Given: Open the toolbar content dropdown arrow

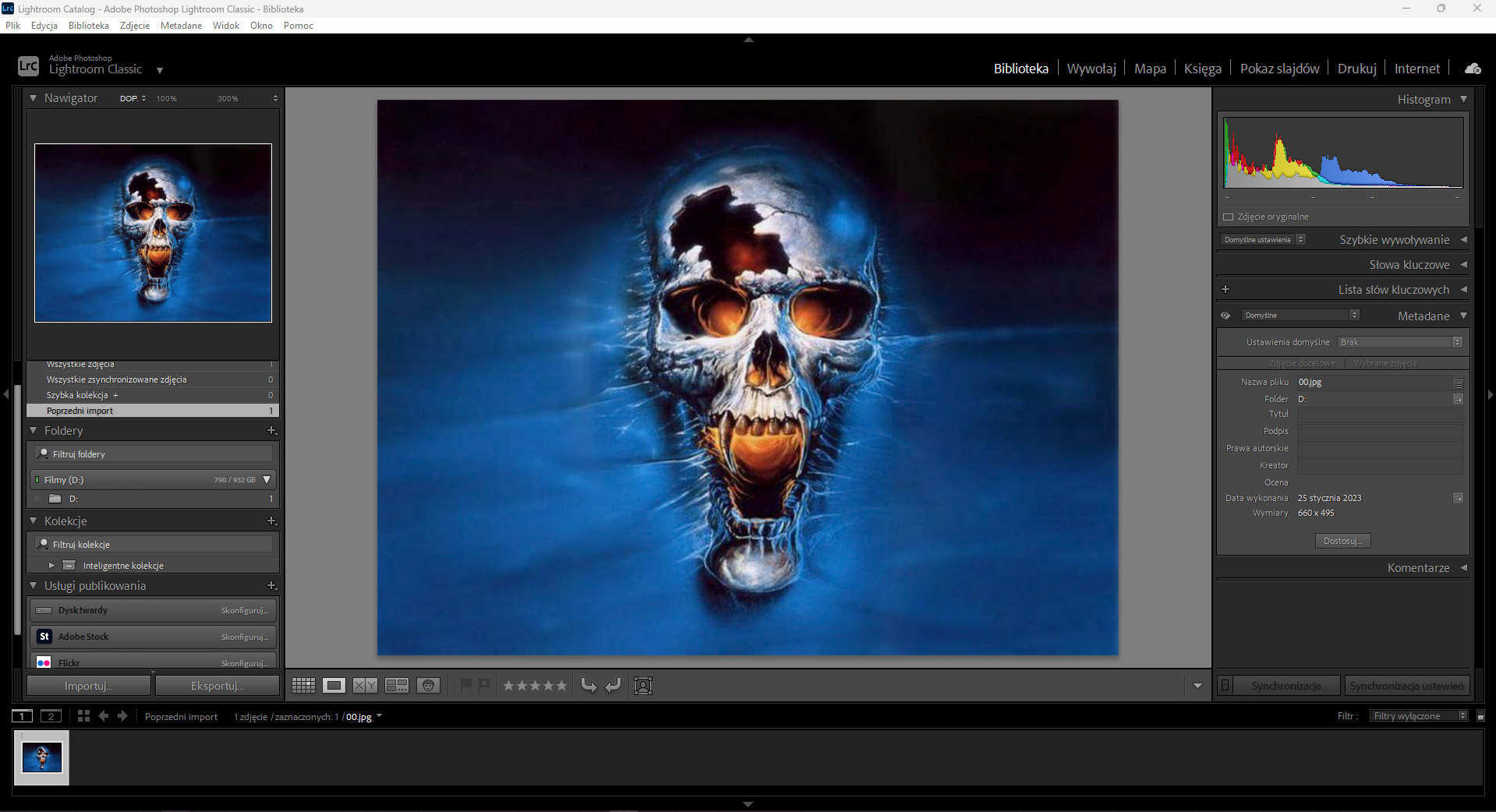Looking at the screenshot, I should pyautogui.click(x=1197, y=686).
